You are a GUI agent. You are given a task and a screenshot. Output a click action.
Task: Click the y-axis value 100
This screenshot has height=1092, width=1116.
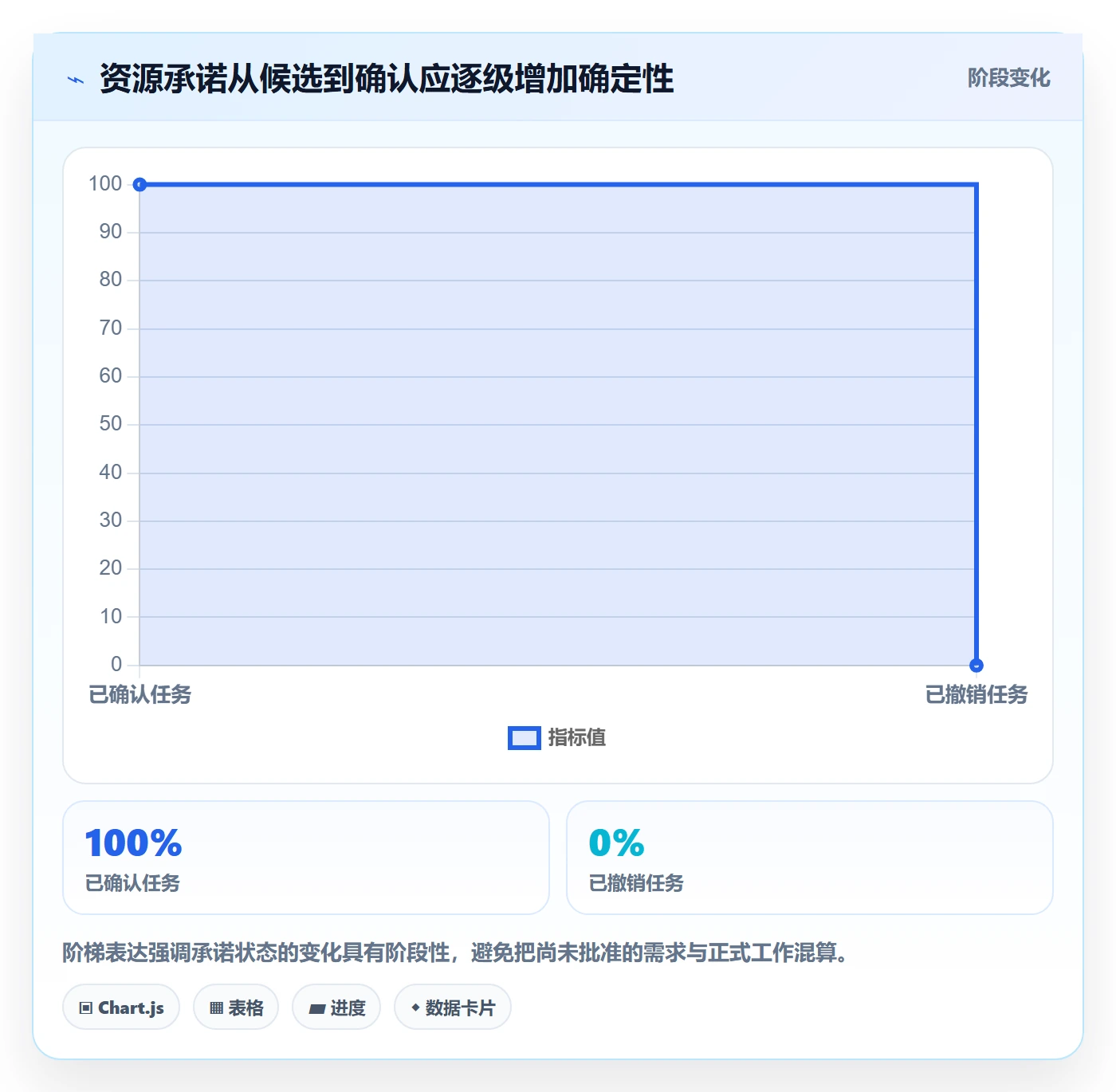pyautogui.click(x=105, y=184)
